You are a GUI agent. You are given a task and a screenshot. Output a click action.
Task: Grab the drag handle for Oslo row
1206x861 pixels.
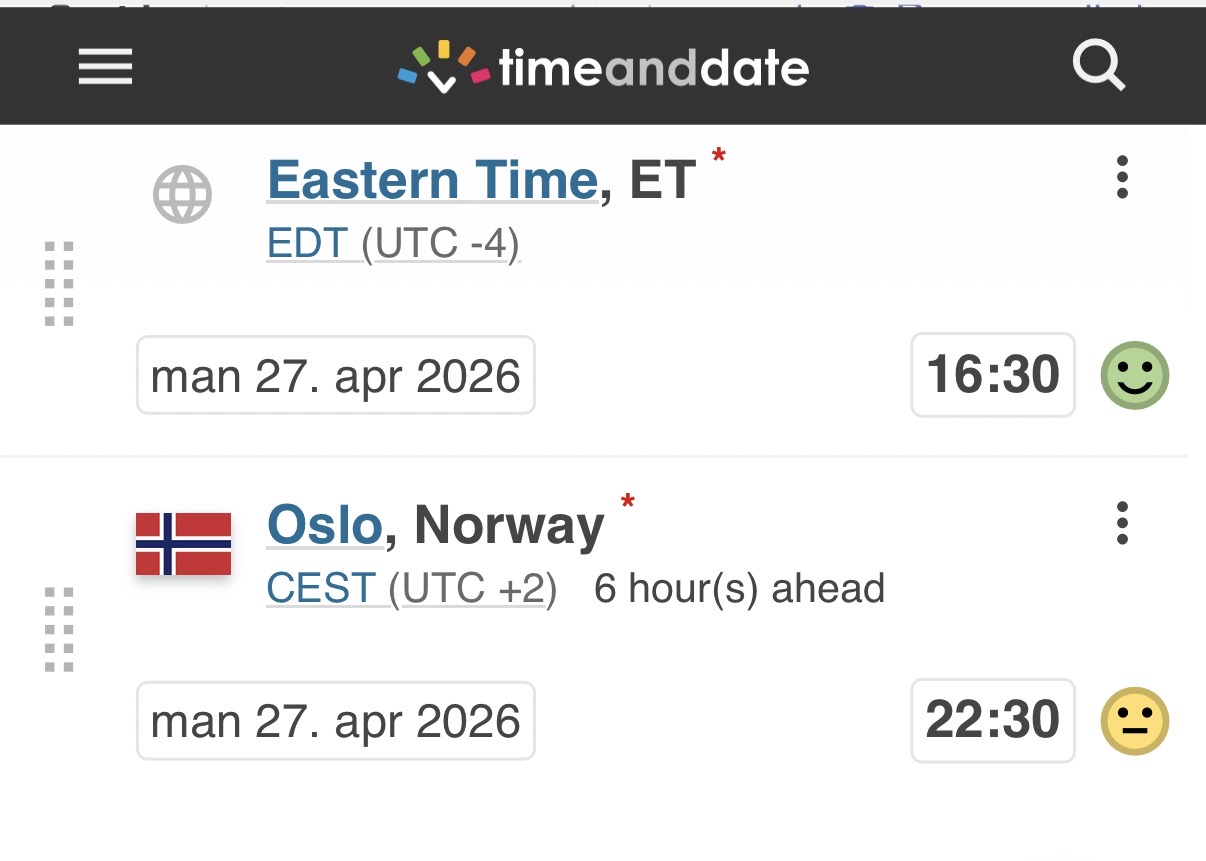point(60,629)
